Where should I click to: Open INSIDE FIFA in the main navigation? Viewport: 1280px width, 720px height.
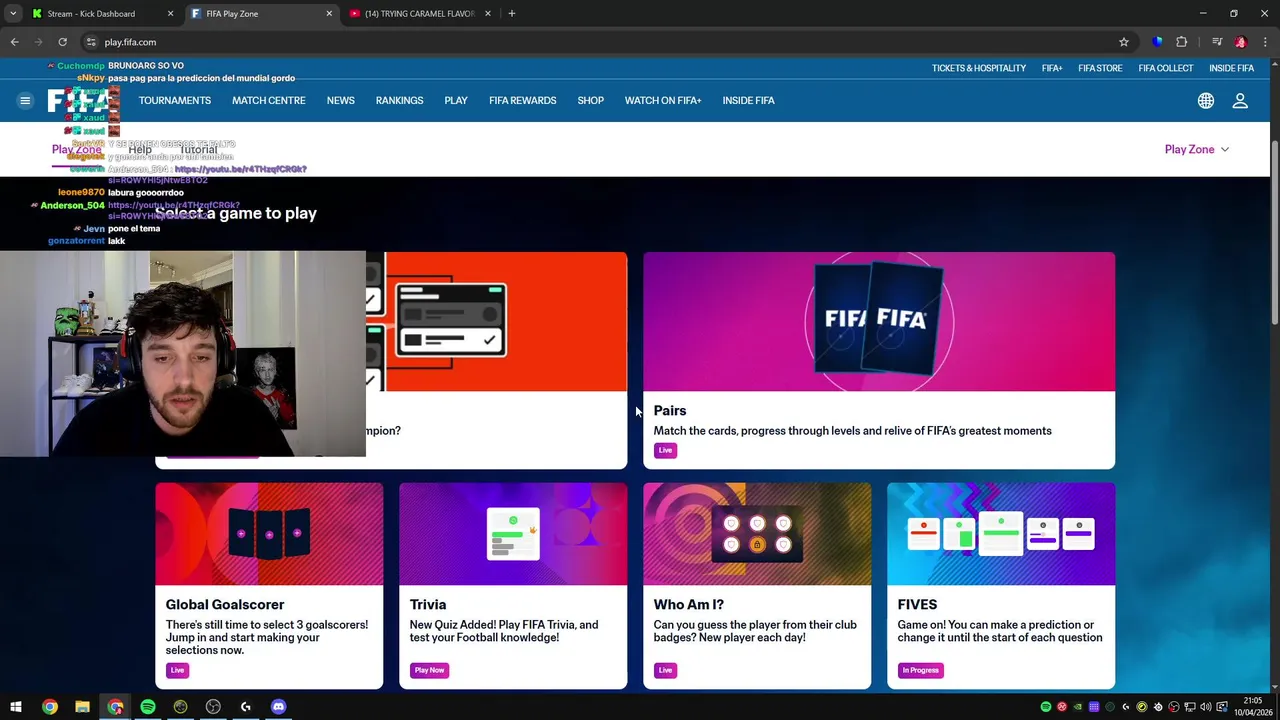click(749, 101)
